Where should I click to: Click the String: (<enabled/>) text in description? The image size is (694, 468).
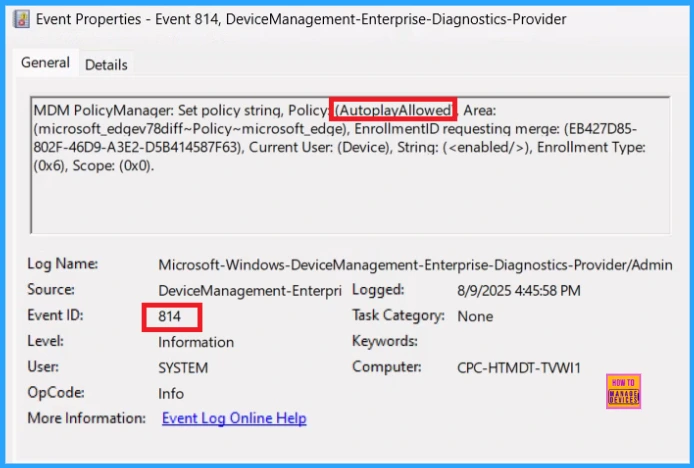(x=464, y=147)
